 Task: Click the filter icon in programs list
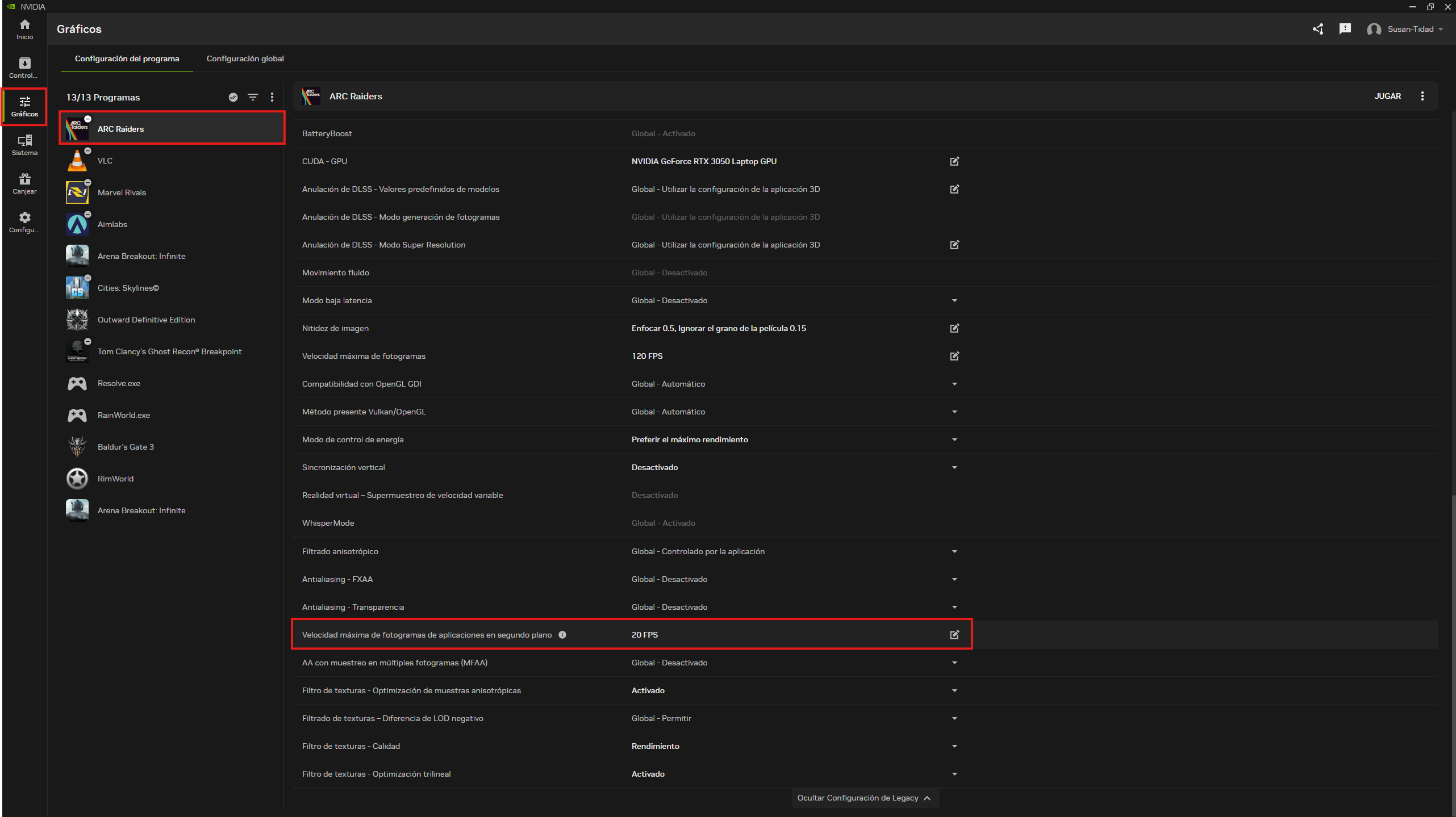tap(253, 97)
